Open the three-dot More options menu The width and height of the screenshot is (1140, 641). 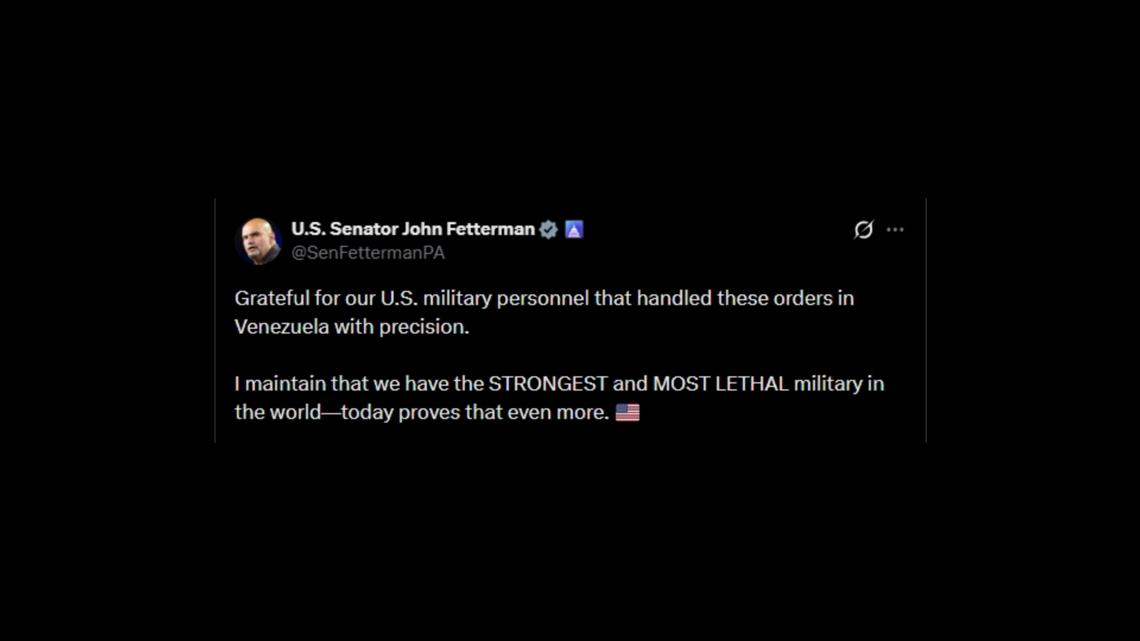tap(895, 230)
